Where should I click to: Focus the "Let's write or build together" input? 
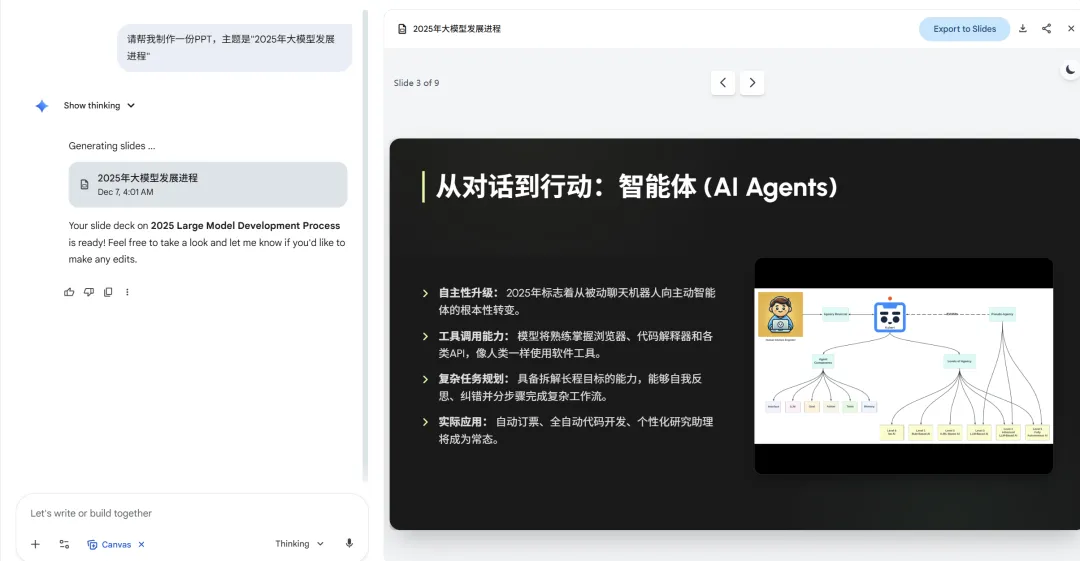coord(190,513)
